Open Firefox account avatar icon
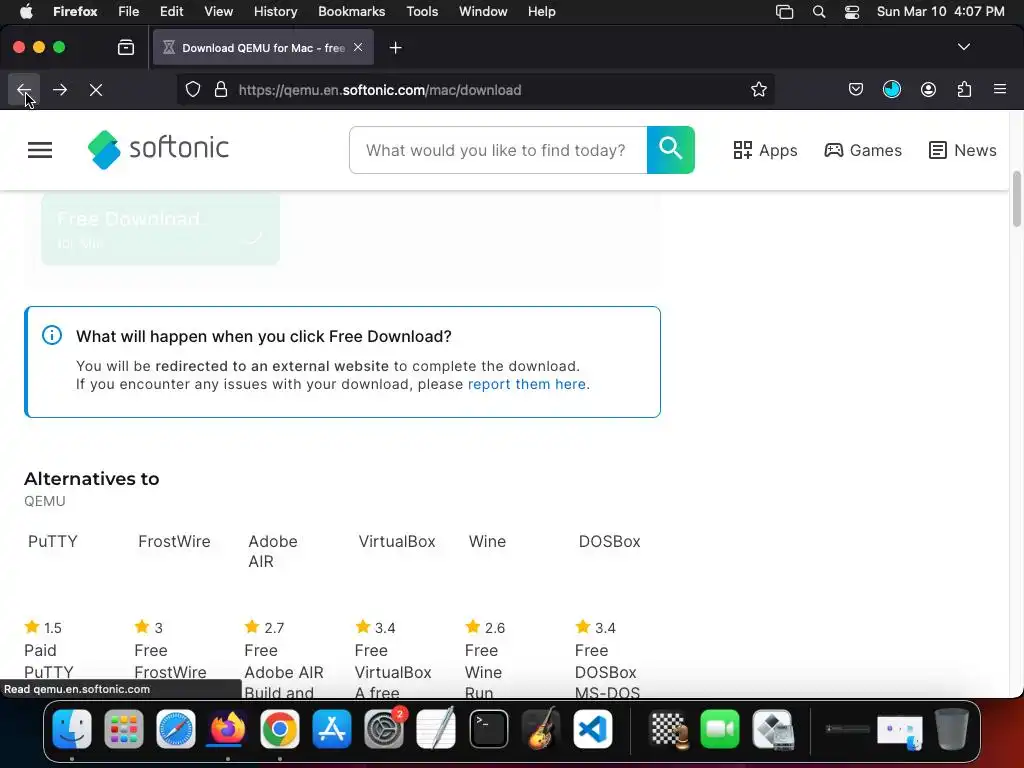 [928, 89]
